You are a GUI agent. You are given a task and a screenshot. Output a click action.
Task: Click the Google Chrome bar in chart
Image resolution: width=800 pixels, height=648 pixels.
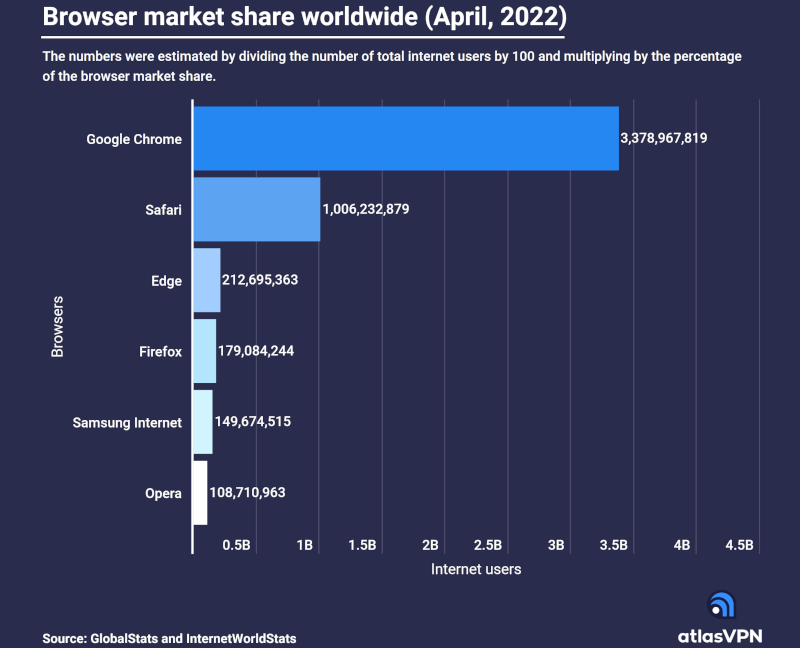405,138
